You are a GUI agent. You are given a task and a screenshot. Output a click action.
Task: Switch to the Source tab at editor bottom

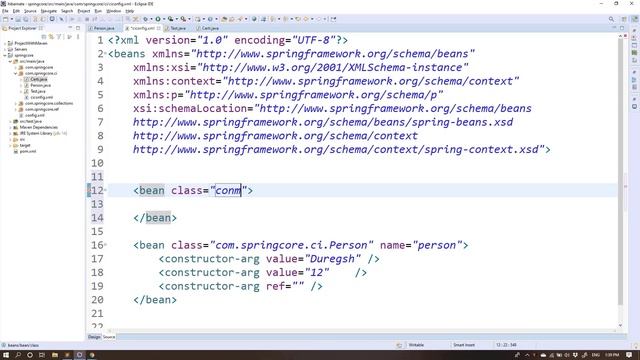(109, 337)
